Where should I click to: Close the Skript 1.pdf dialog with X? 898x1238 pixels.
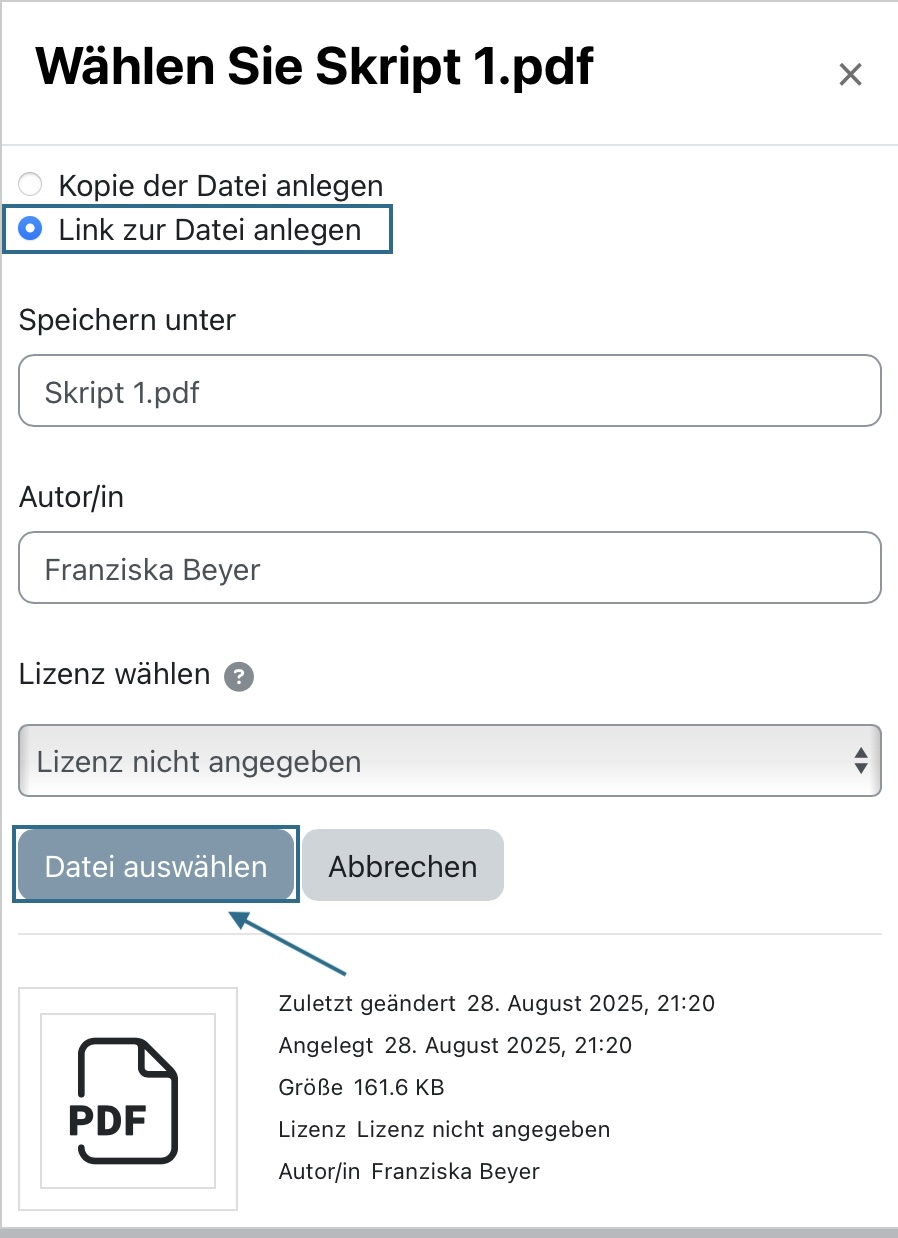(850, 75)
